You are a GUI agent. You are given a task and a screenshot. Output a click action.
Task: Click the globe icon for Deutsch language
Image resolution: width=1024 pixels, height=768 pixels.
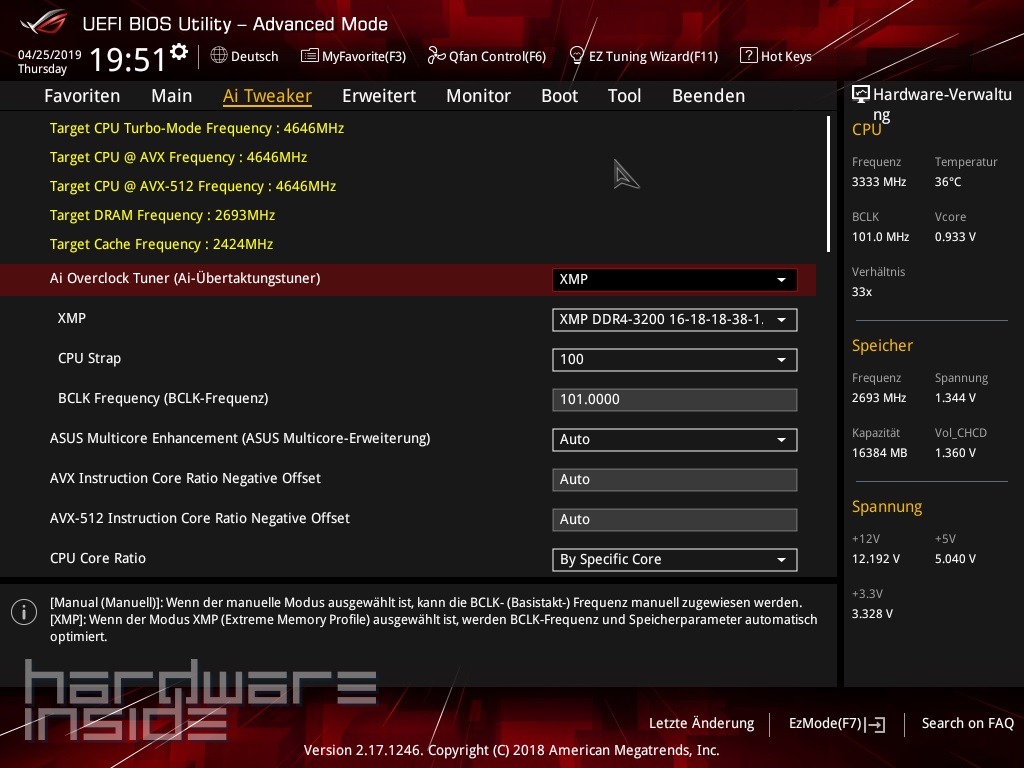tap(219, 56)
